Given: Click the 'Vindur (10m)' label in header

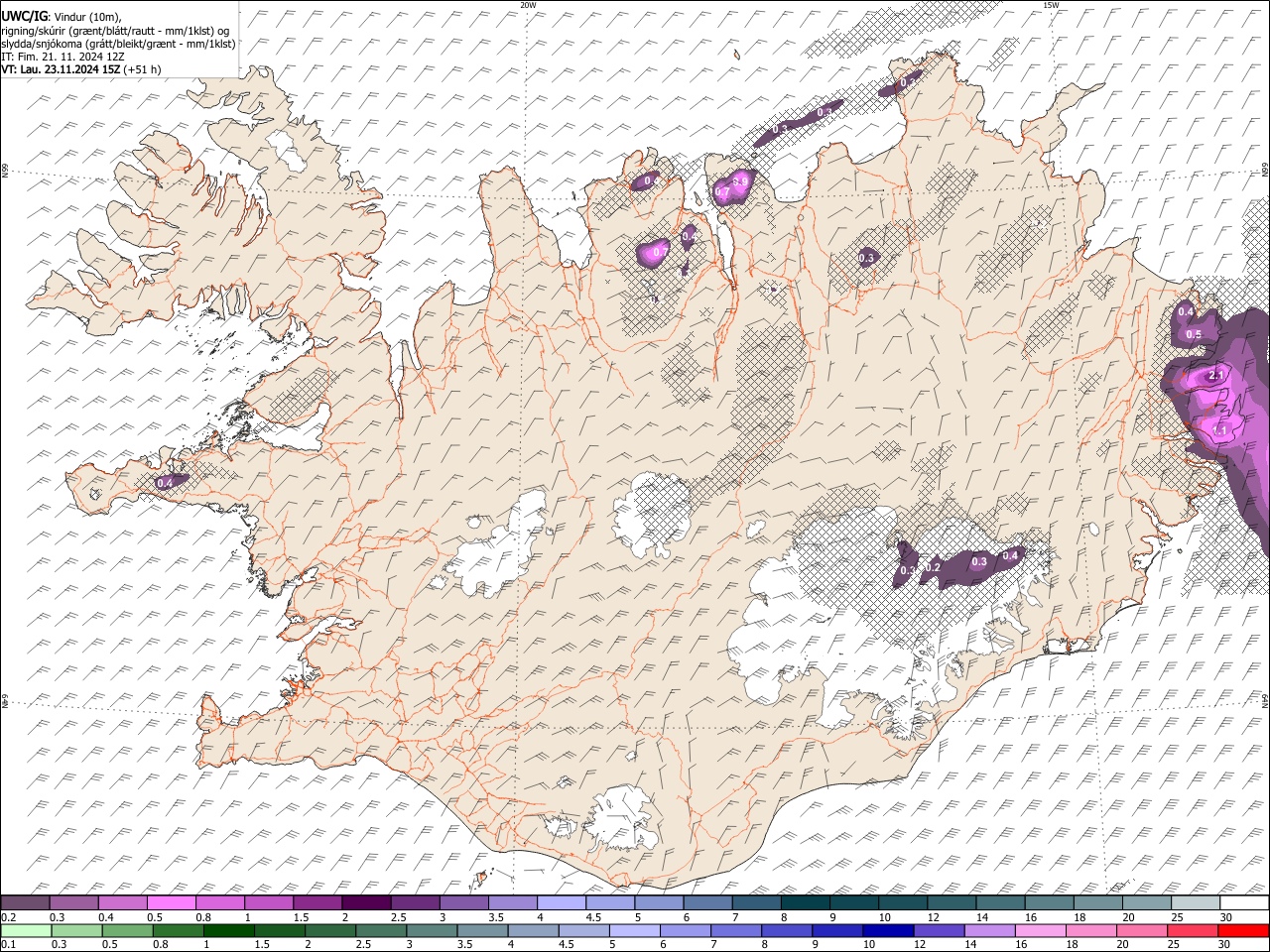Looking at the screenshot, I should click(86, 17).
